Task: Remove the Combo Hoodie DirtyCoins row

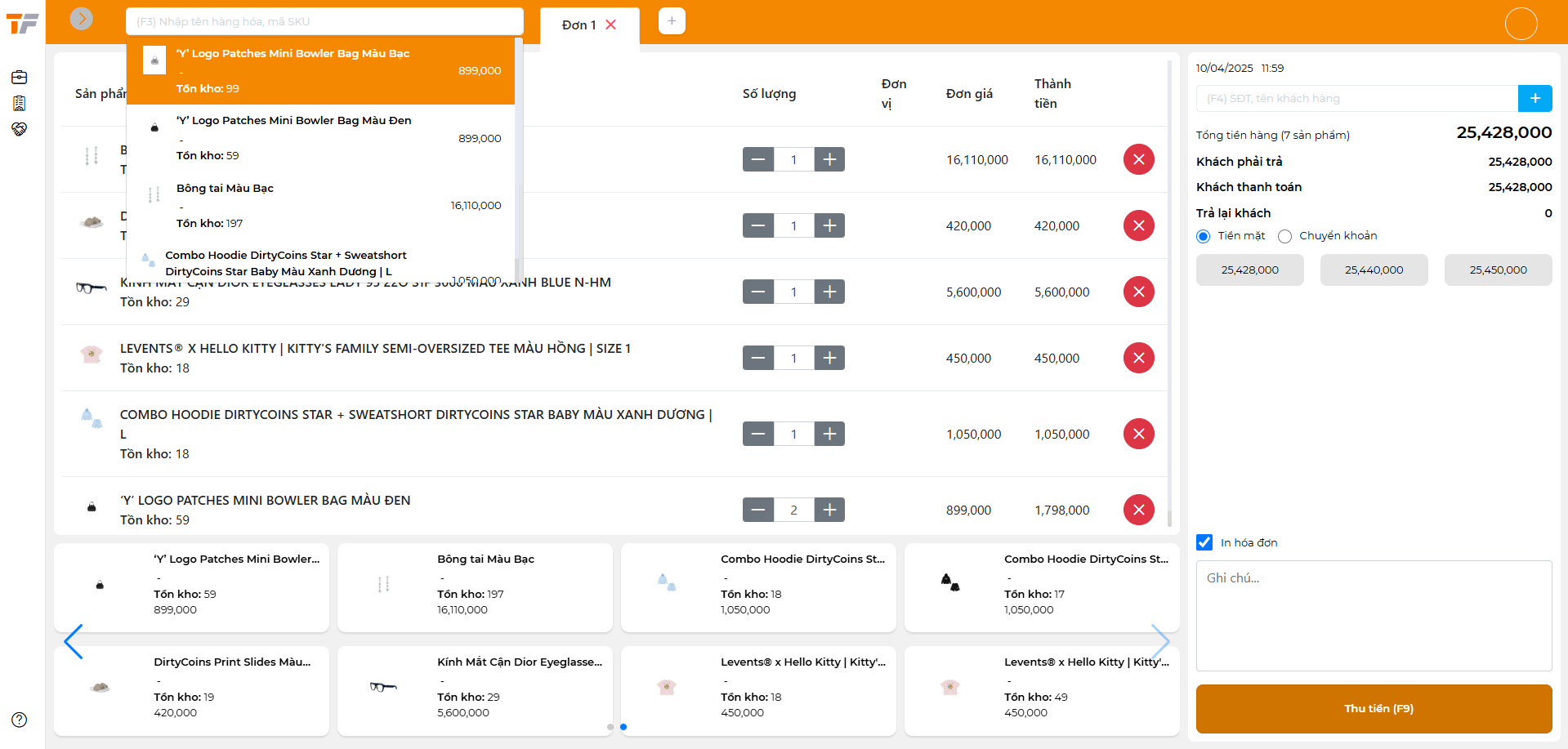Action: point(1139,434)
